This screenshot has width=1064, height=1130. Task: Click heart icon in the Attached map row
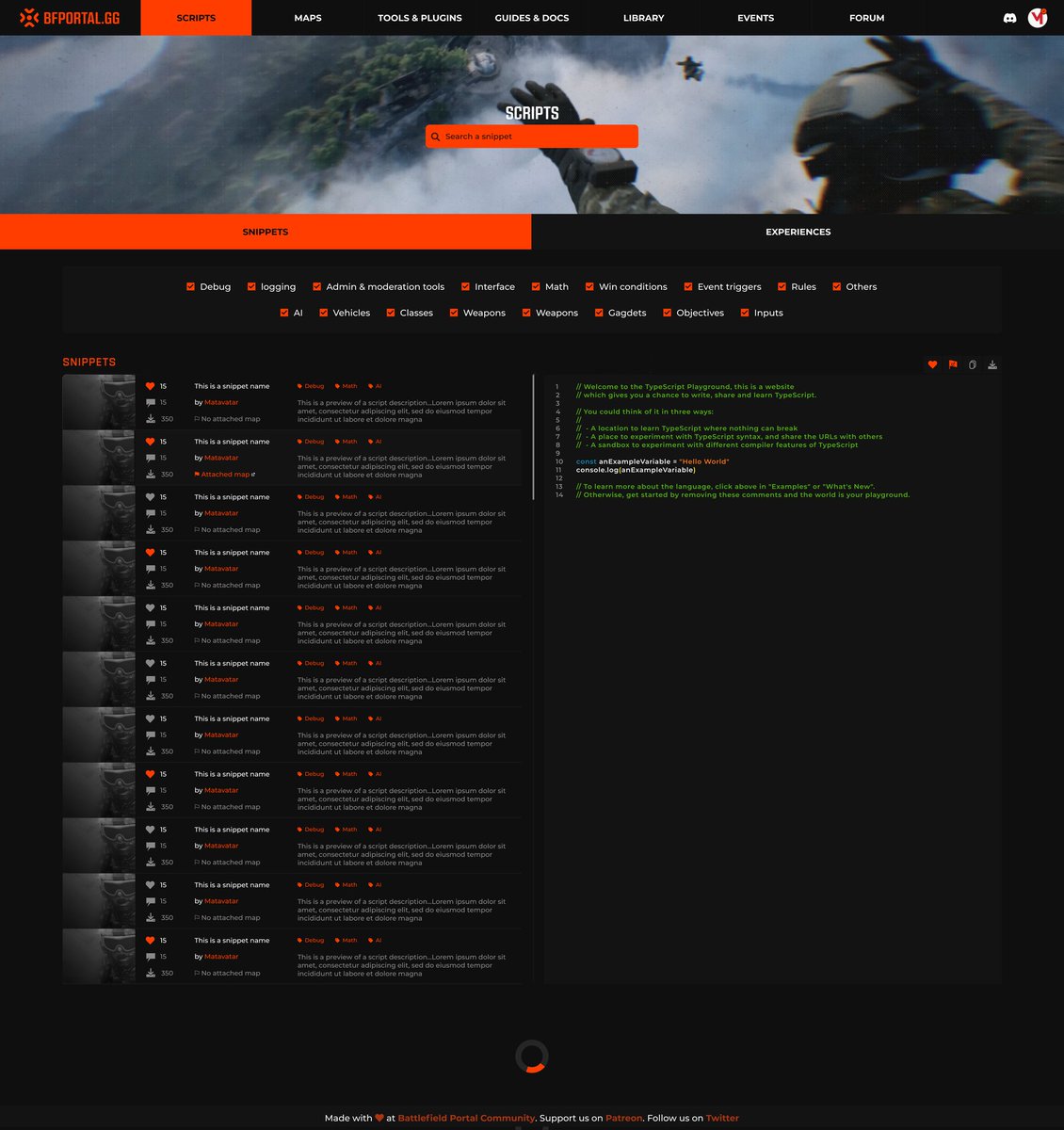coord(150,442)
